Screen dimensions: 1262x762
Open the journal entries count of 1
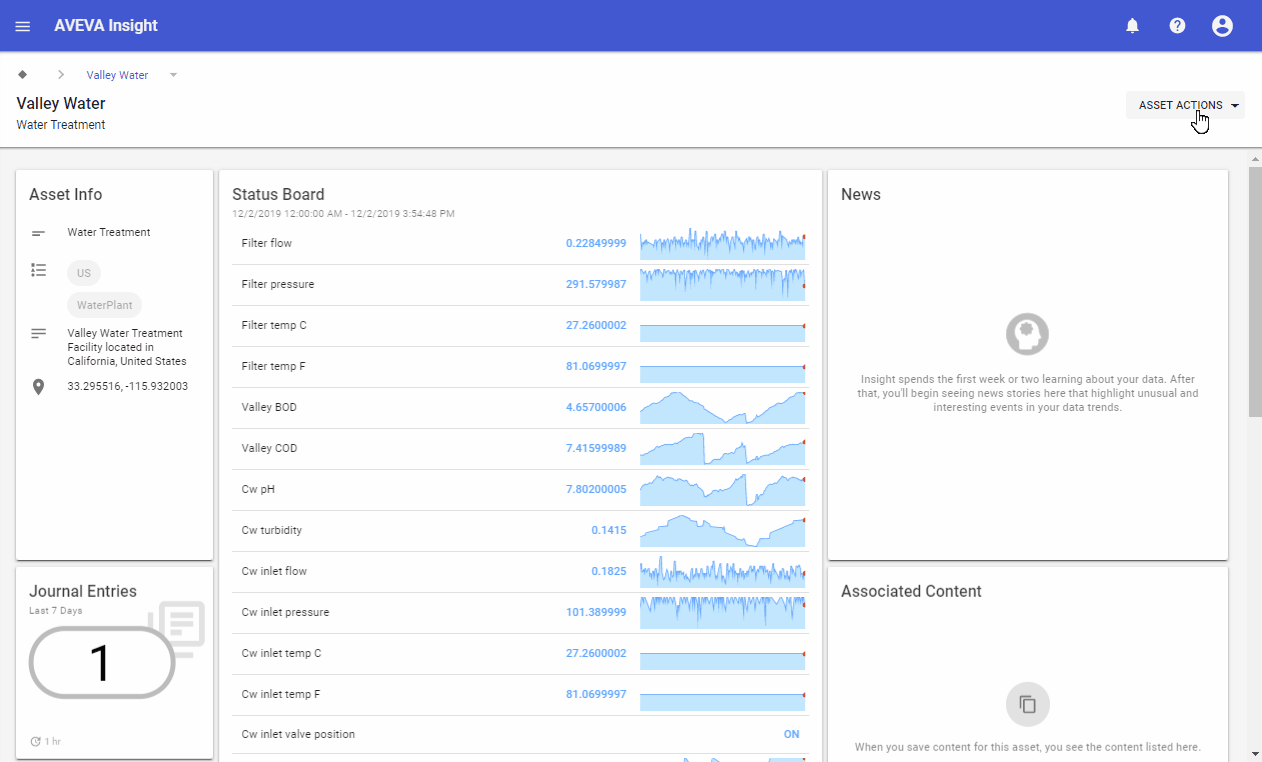coord(100,663)
